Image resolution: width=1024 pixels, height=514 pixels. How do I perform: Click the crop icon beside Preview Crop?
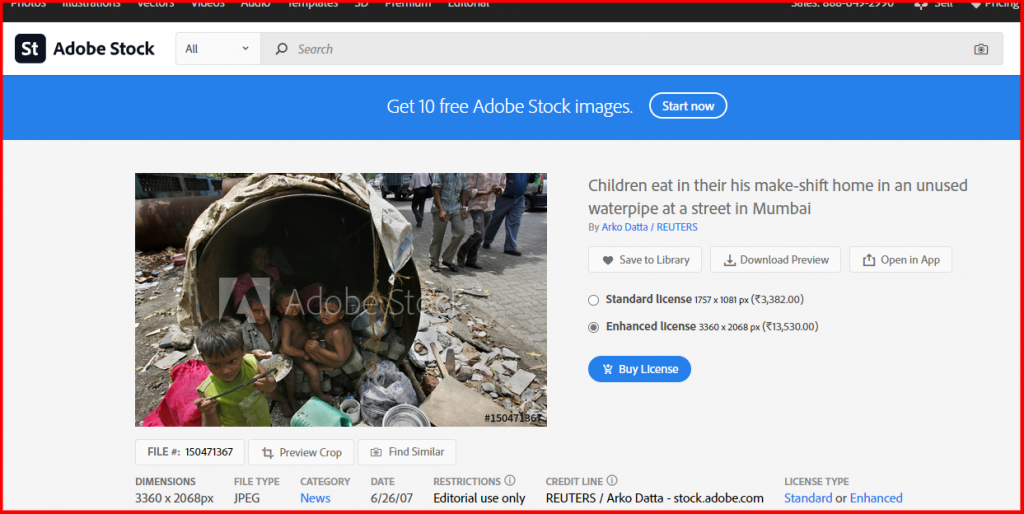[267, 452]
